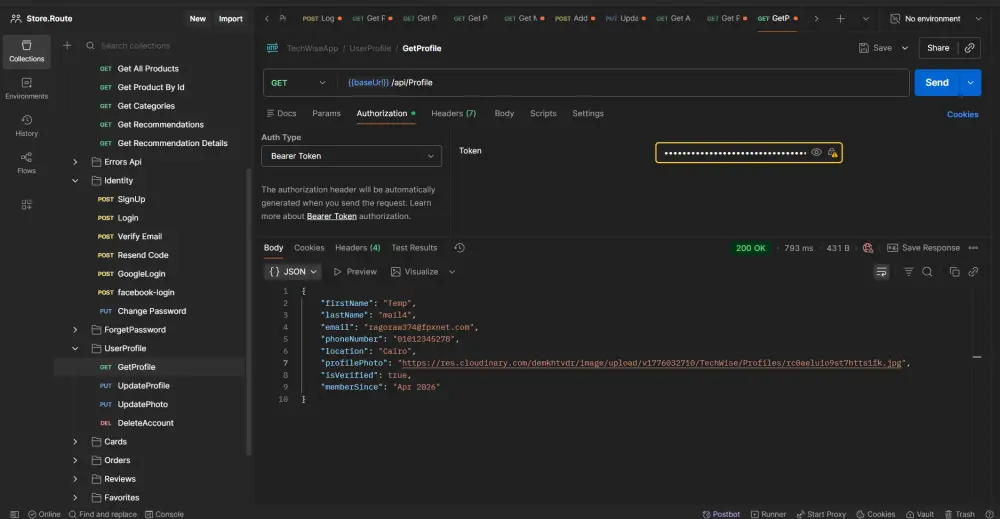Copy the response body to clipboard

(954, 272)
